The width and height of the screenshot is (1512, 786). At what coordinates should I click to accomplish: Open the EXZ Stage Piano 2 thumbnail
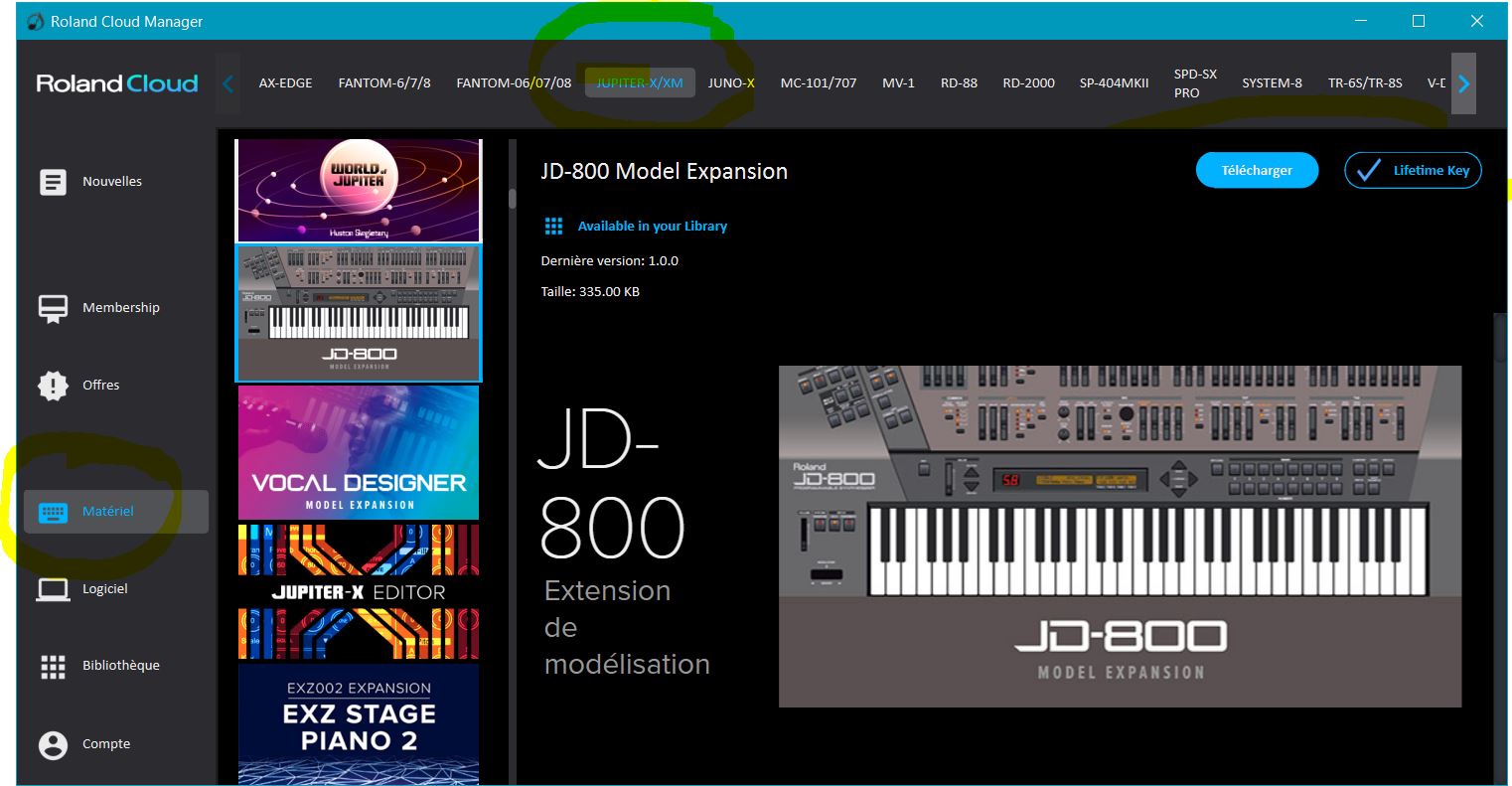click(359, 725)
